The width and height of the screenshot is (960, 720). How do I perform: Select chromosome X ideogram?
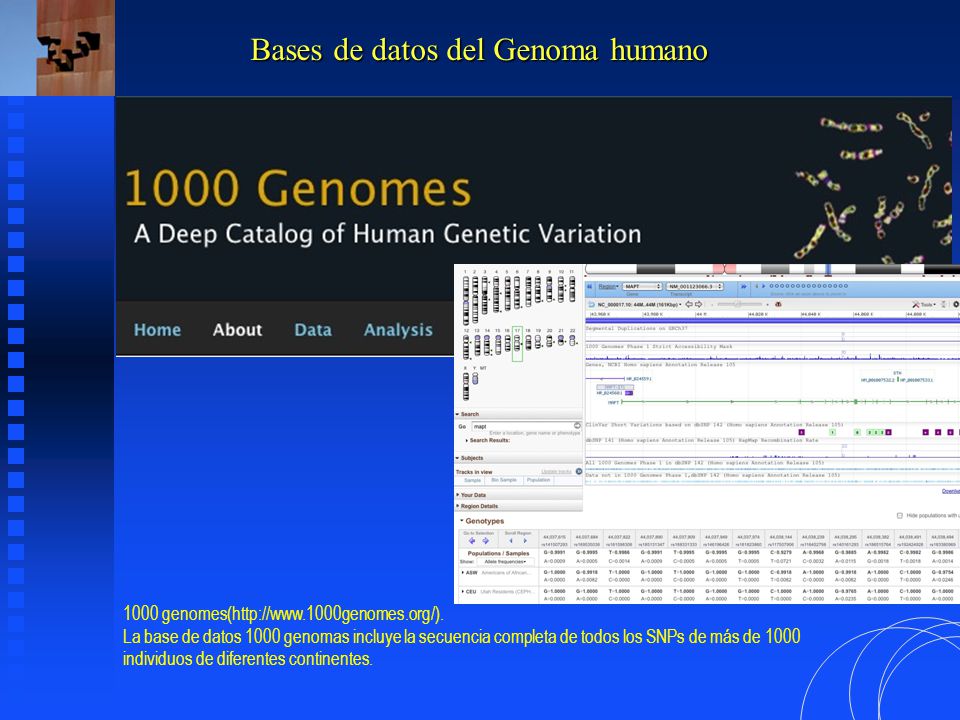(466, 386)
